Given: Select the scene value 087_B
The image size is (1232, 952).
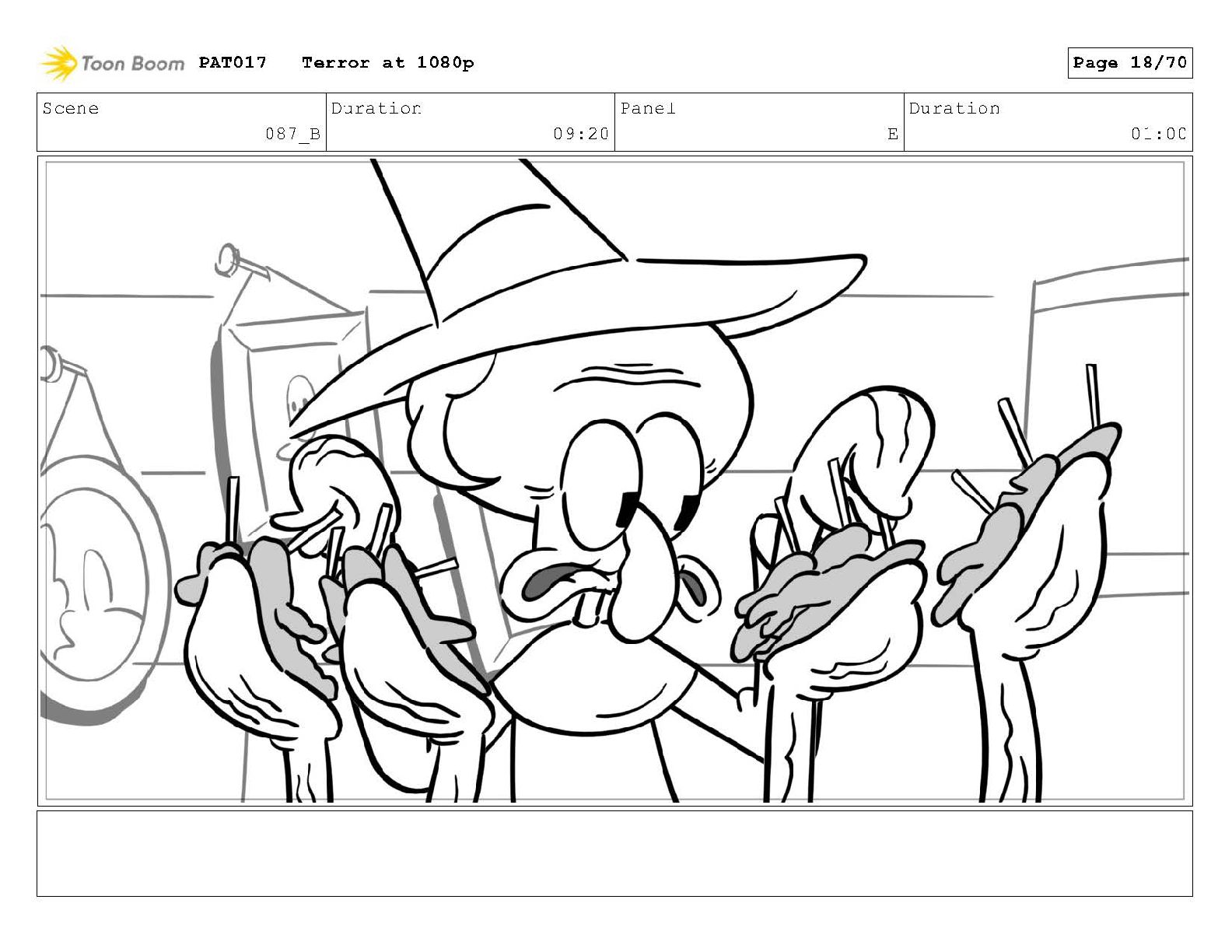Looking at the screenshot, I should [x=292, y=134].
